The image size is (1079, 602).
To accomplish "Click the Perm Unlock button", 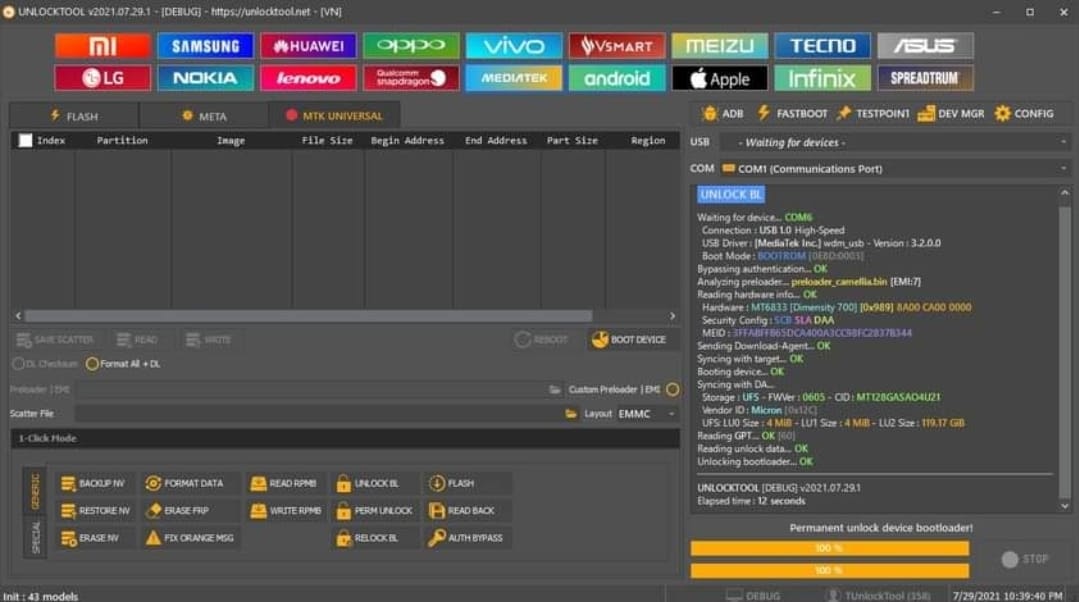I will click(374, 510).
